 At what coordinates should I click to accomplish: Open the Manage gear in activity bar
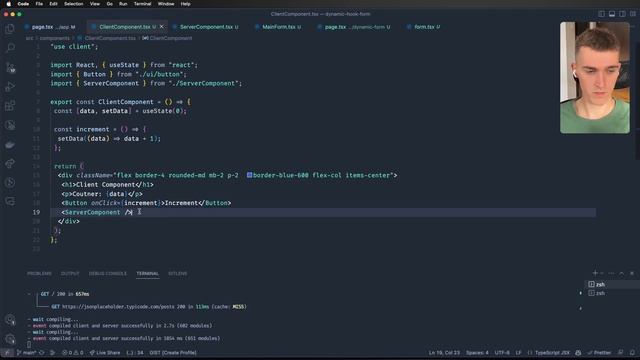coord(10,339)
